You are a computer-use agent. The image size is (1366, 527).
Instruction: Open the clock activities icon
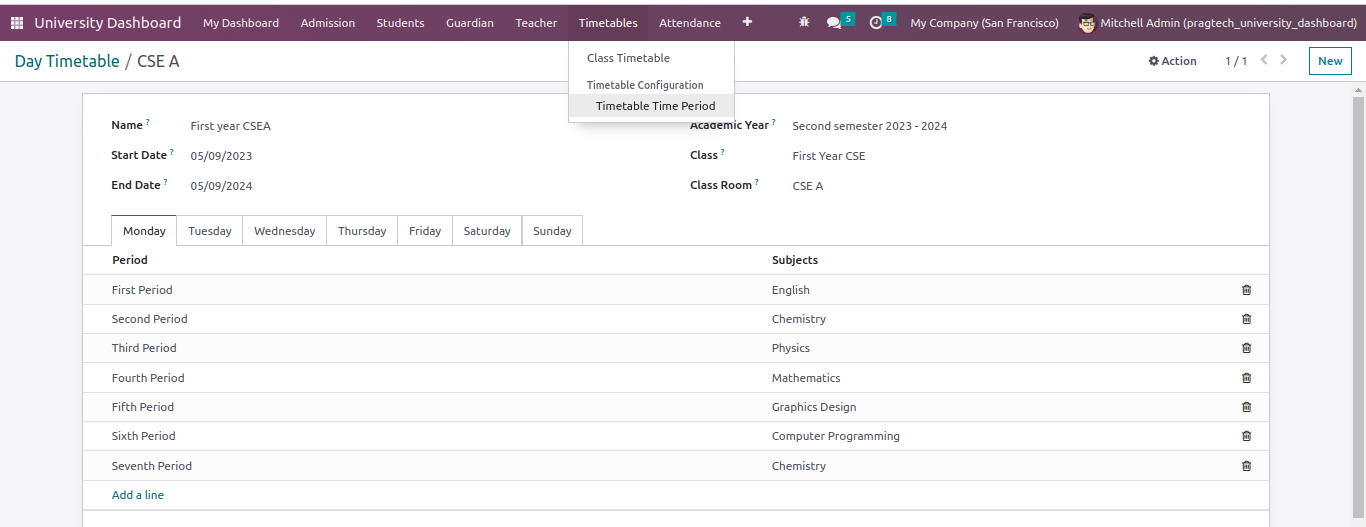point(876,23)
